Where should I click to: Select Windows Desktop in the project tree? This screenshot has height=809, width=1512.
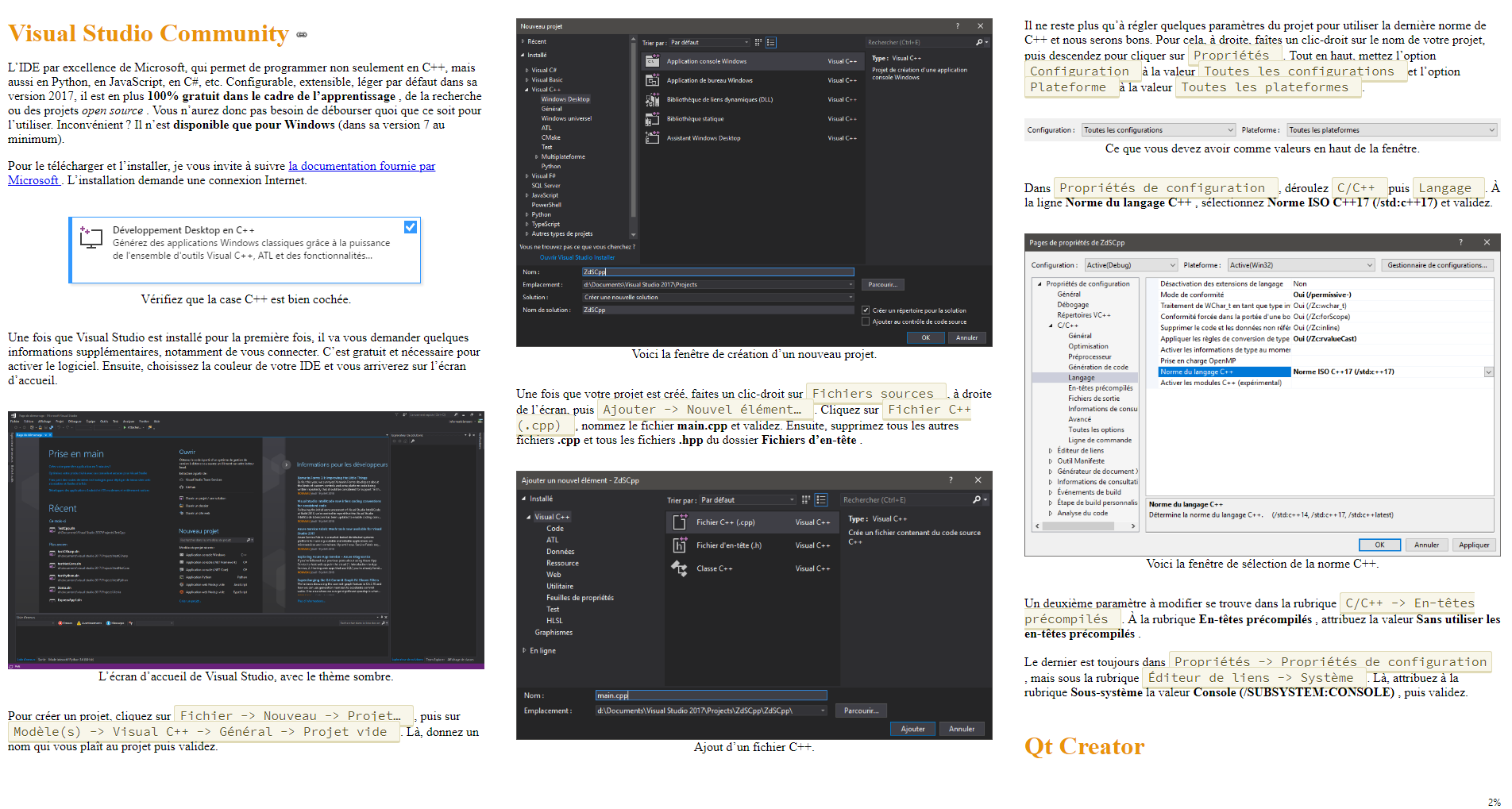click(x=565, y=99)
